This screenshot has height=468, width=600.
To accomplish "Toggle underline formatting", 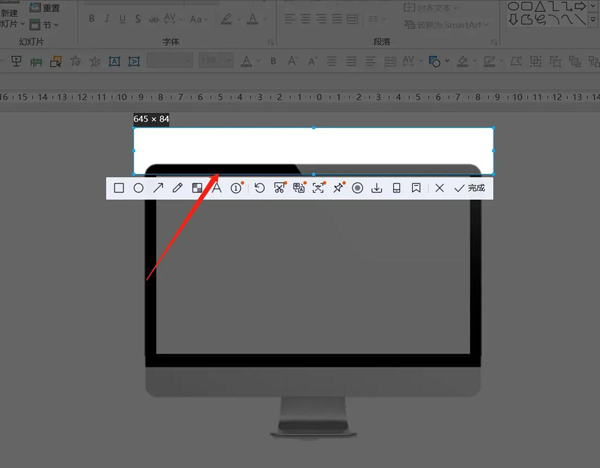I will click(x=122, y=19).
